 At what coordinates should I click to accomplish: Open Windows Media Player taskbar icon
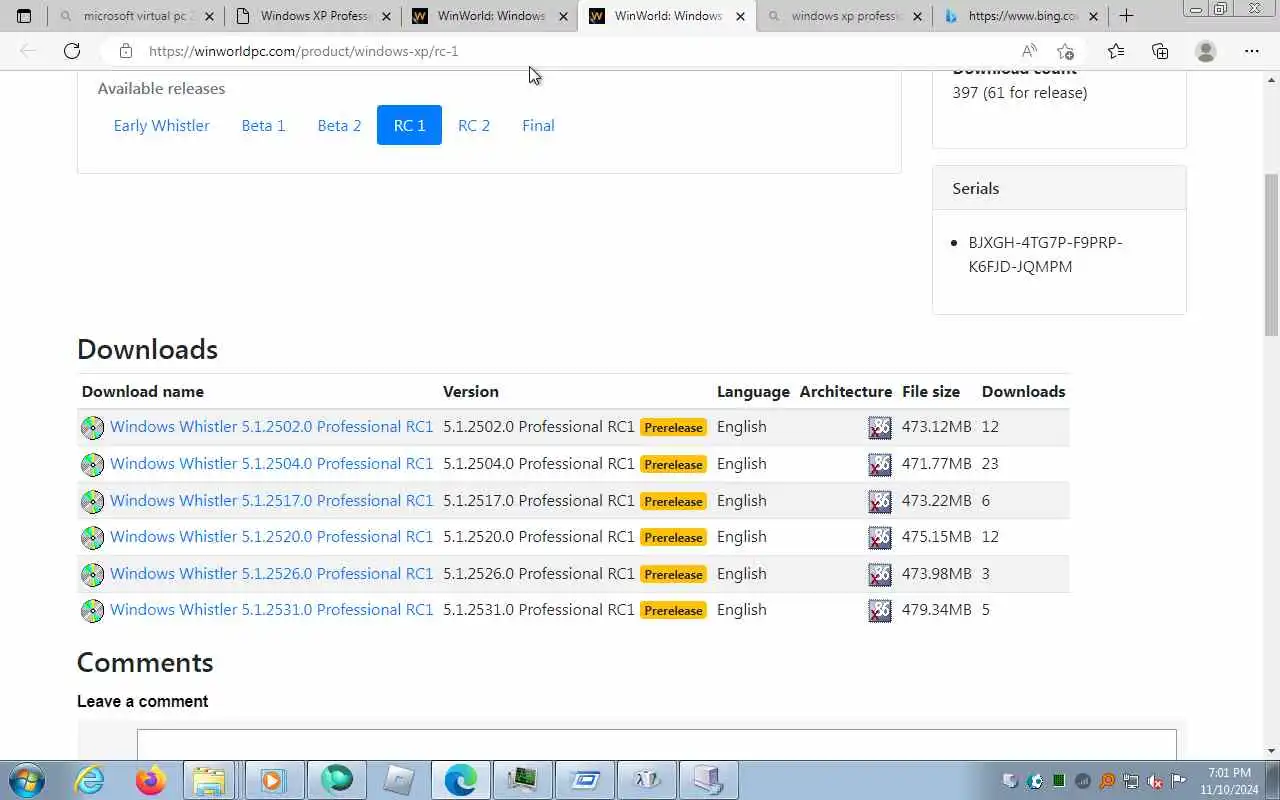point(273,780)
